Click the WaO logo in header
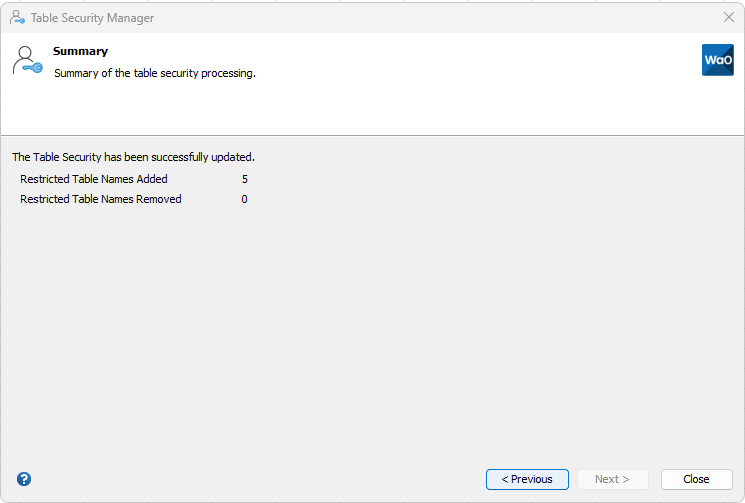745x503 pixels. (x=718, y=60)
